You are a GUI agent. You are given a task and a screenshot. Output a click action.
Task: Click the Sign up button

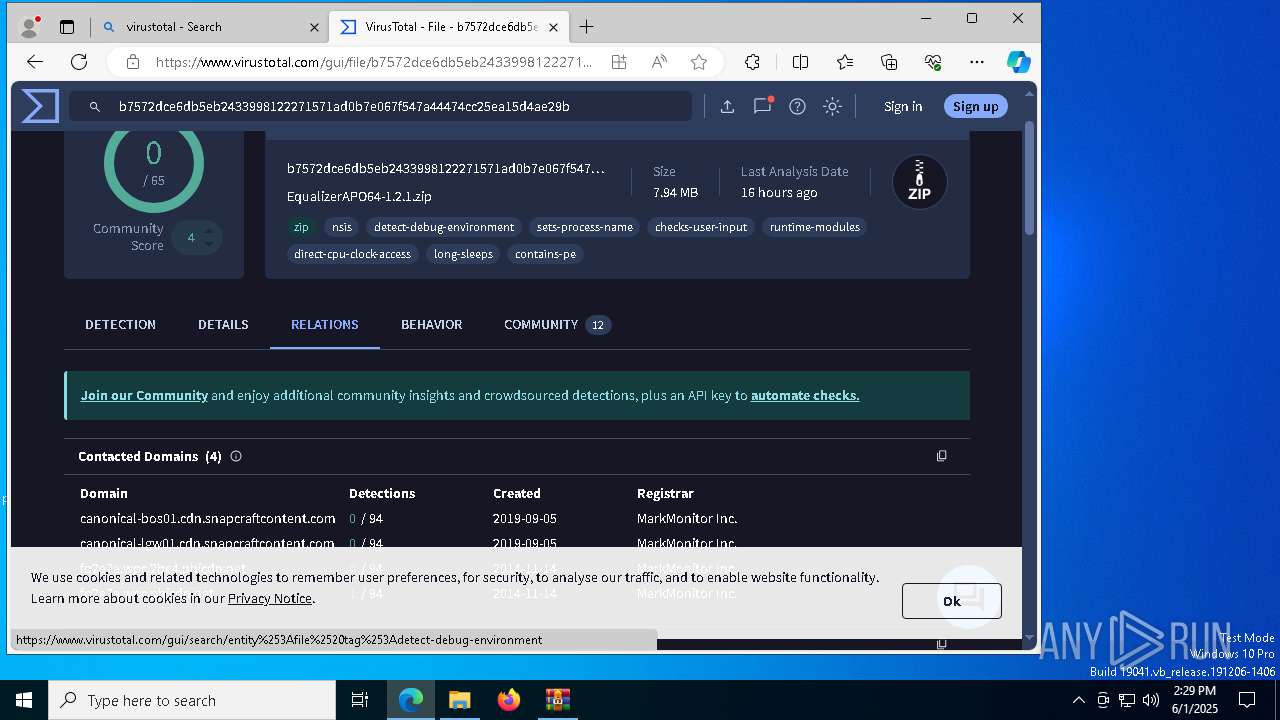click(x=975, y=106)
